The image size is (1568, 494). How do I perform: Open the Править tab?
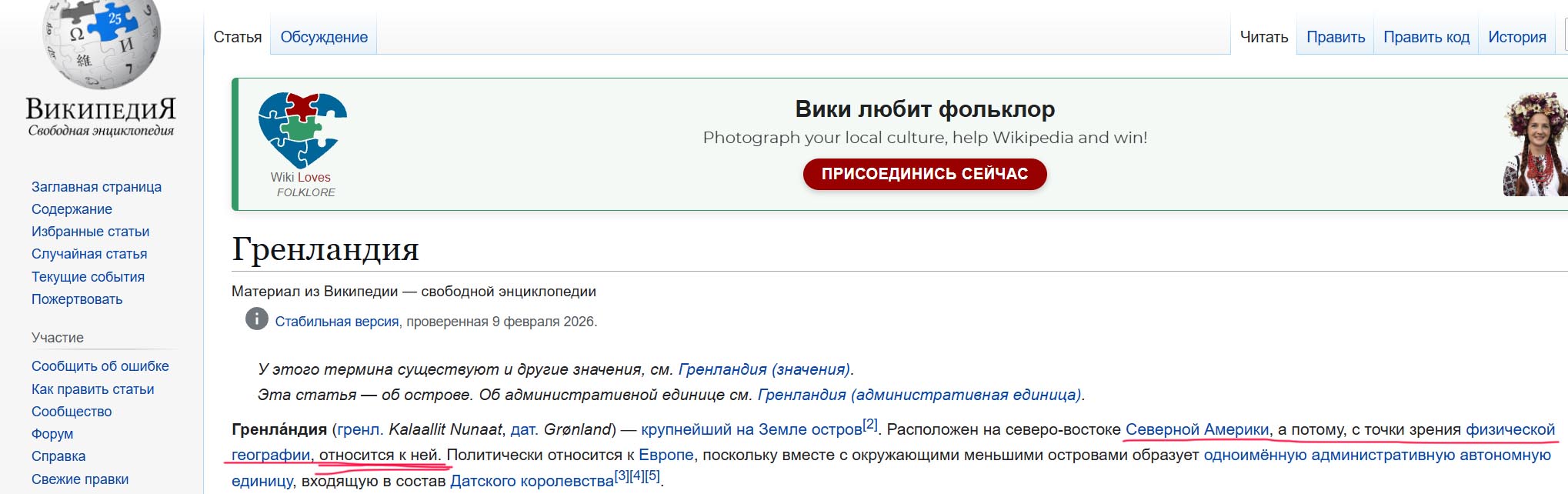pyautogui.click(x=1335, y=37)
